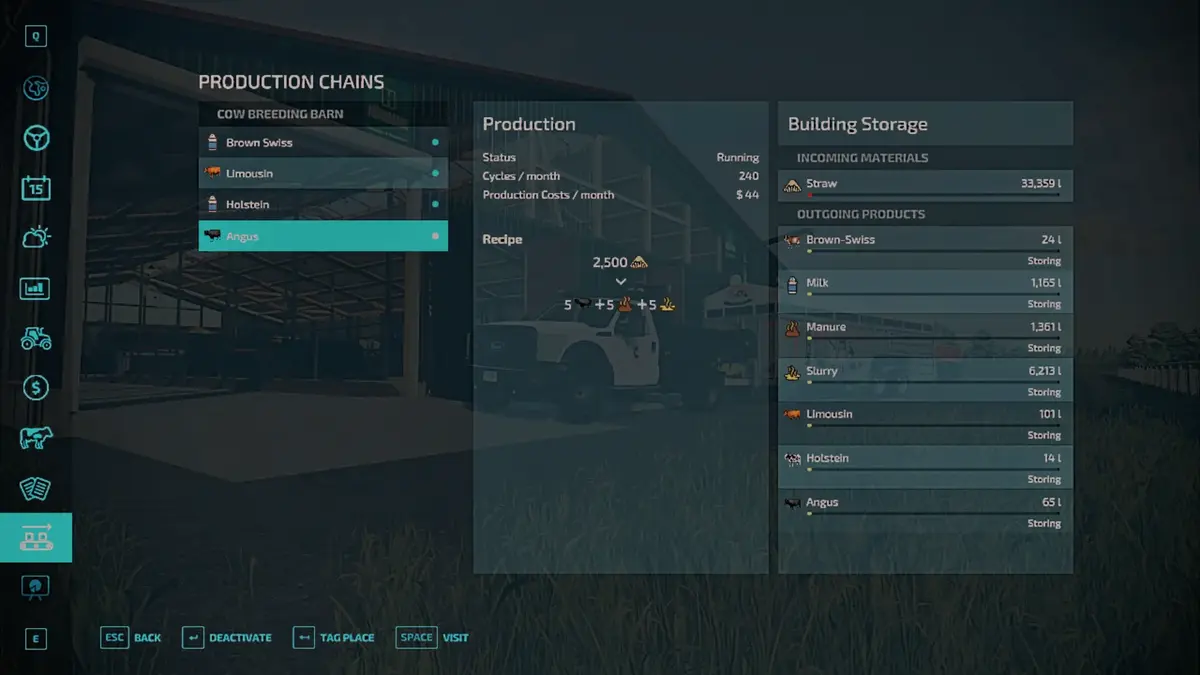Change Milk output mode from Storing
The image size is (1200, 675).
coord(1044,304)
